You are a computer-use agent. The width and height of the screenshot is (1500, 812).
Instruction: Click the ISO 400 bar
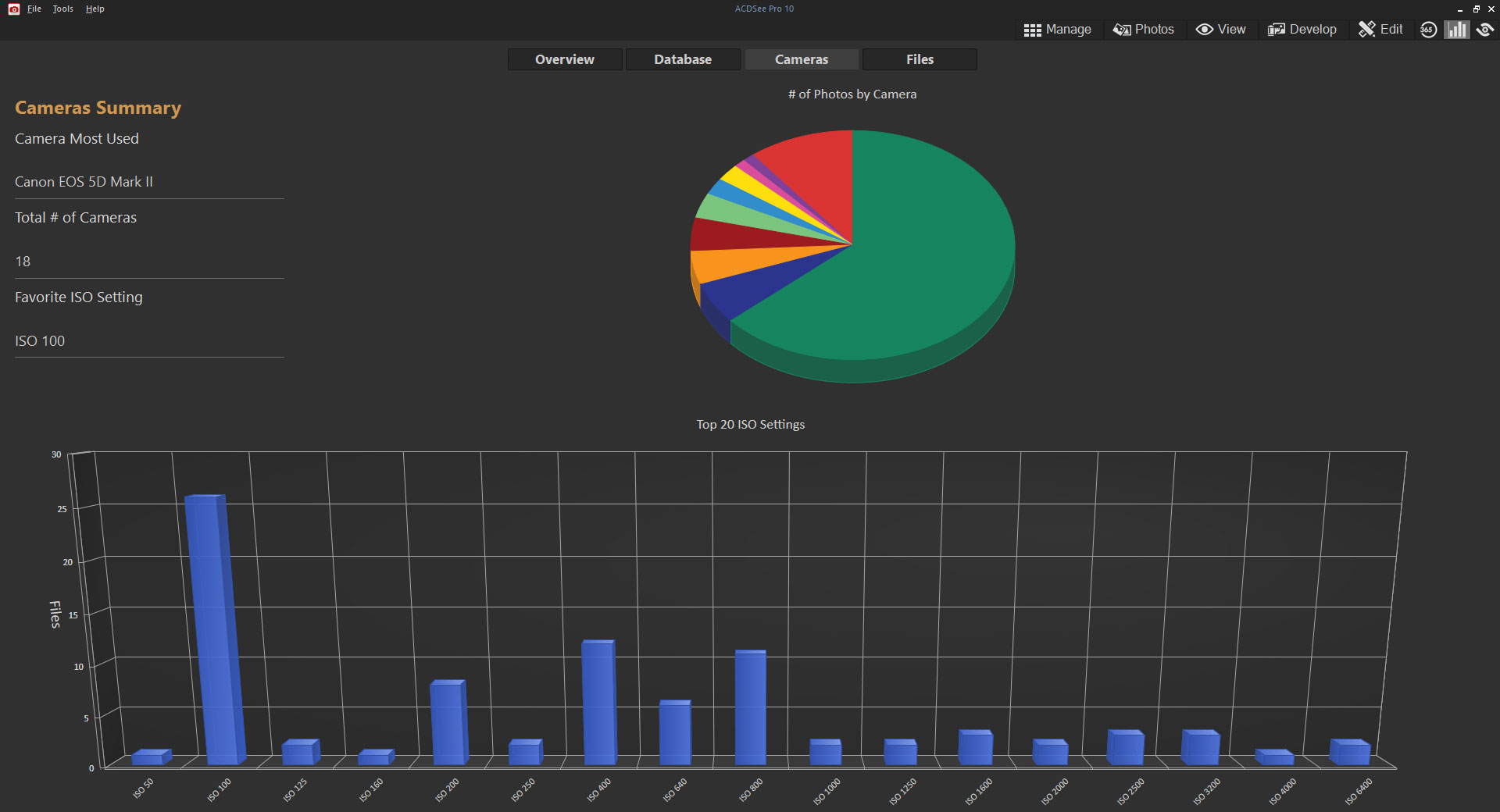coord(599,702)
